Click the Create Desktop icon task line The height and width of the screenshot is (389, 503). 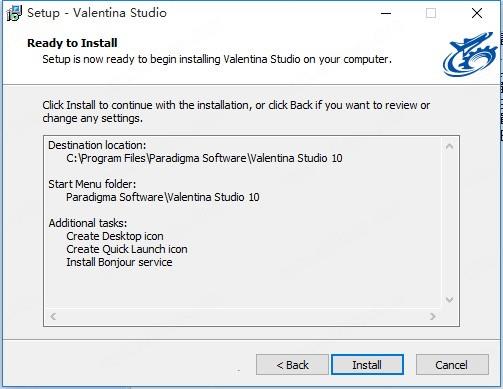(115, 236)
